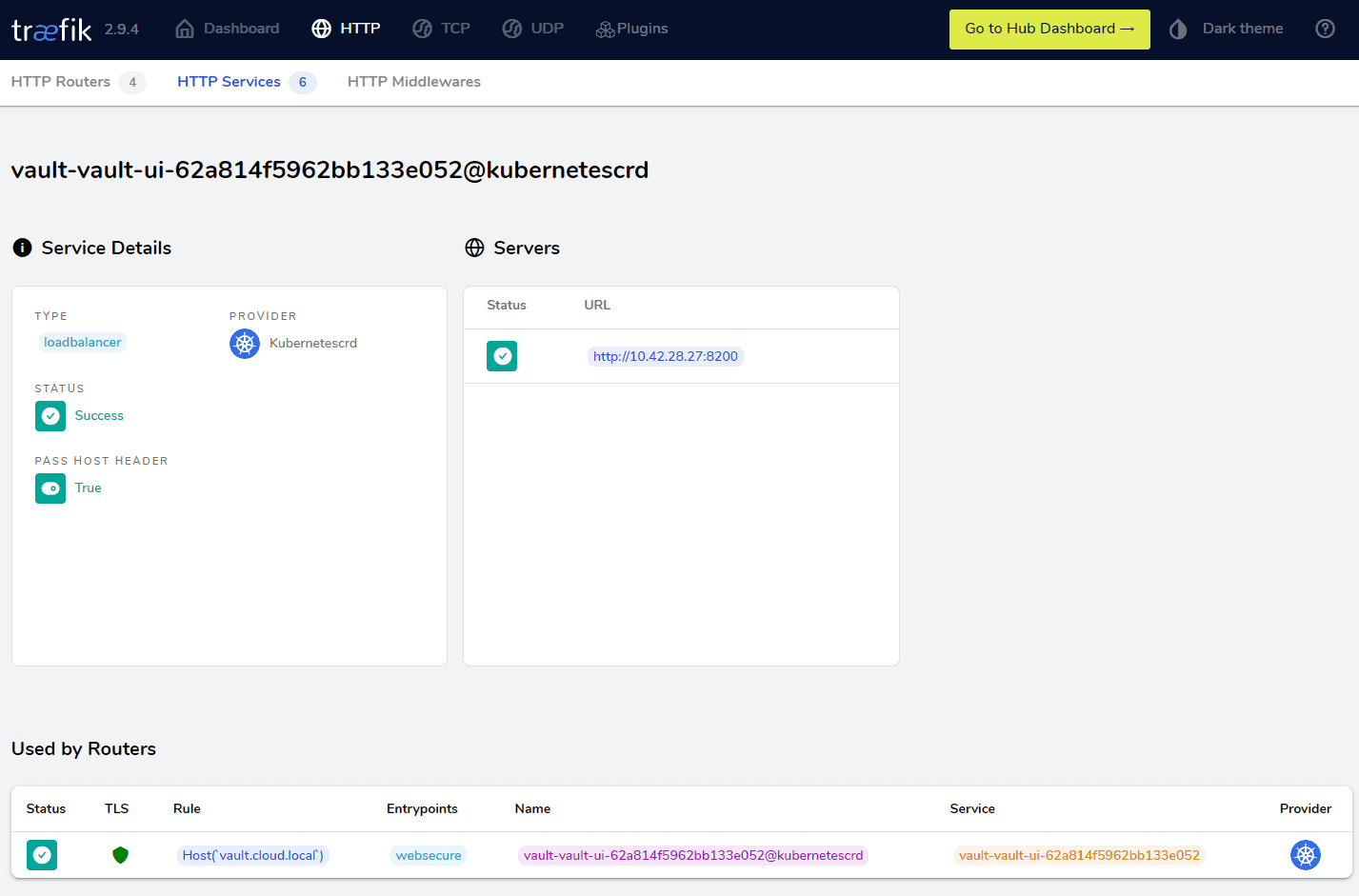This screenshot has height=896, width=1359.
Task: Toggle the Pass Host Header switch
Action: coord(50,488)
